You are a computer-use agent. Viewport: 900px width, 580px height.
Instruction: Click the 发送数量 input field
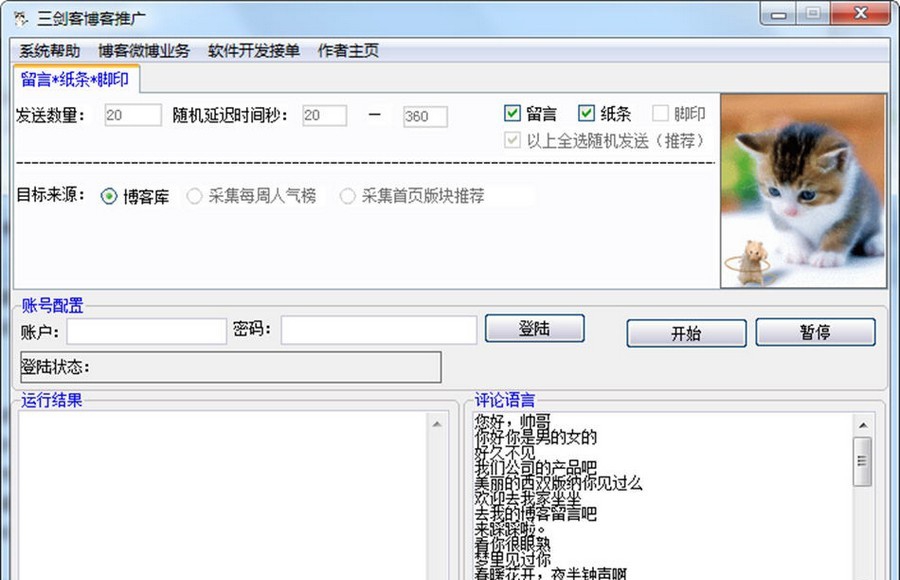click(x=133, y=115)
